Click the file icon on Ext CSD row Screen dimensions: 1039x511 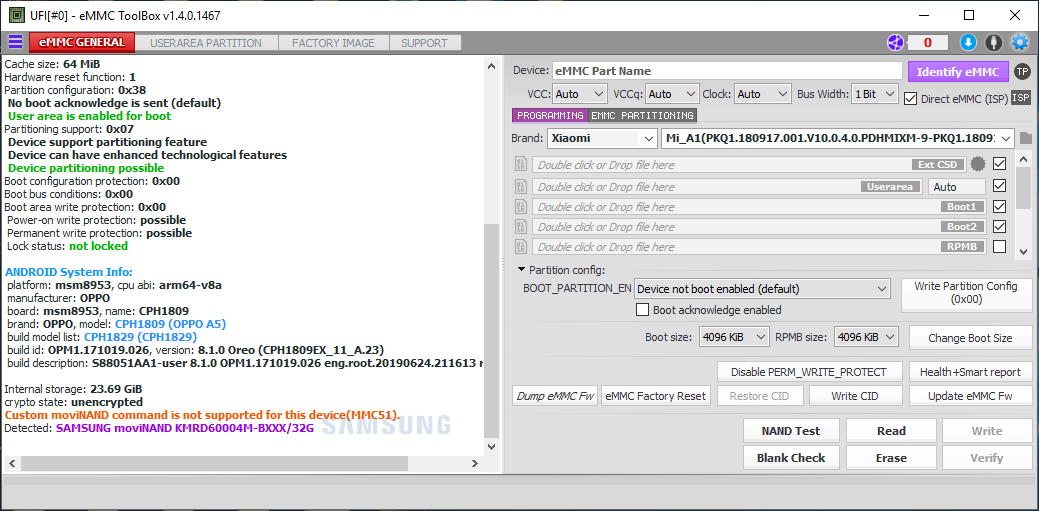click(520, 165)
